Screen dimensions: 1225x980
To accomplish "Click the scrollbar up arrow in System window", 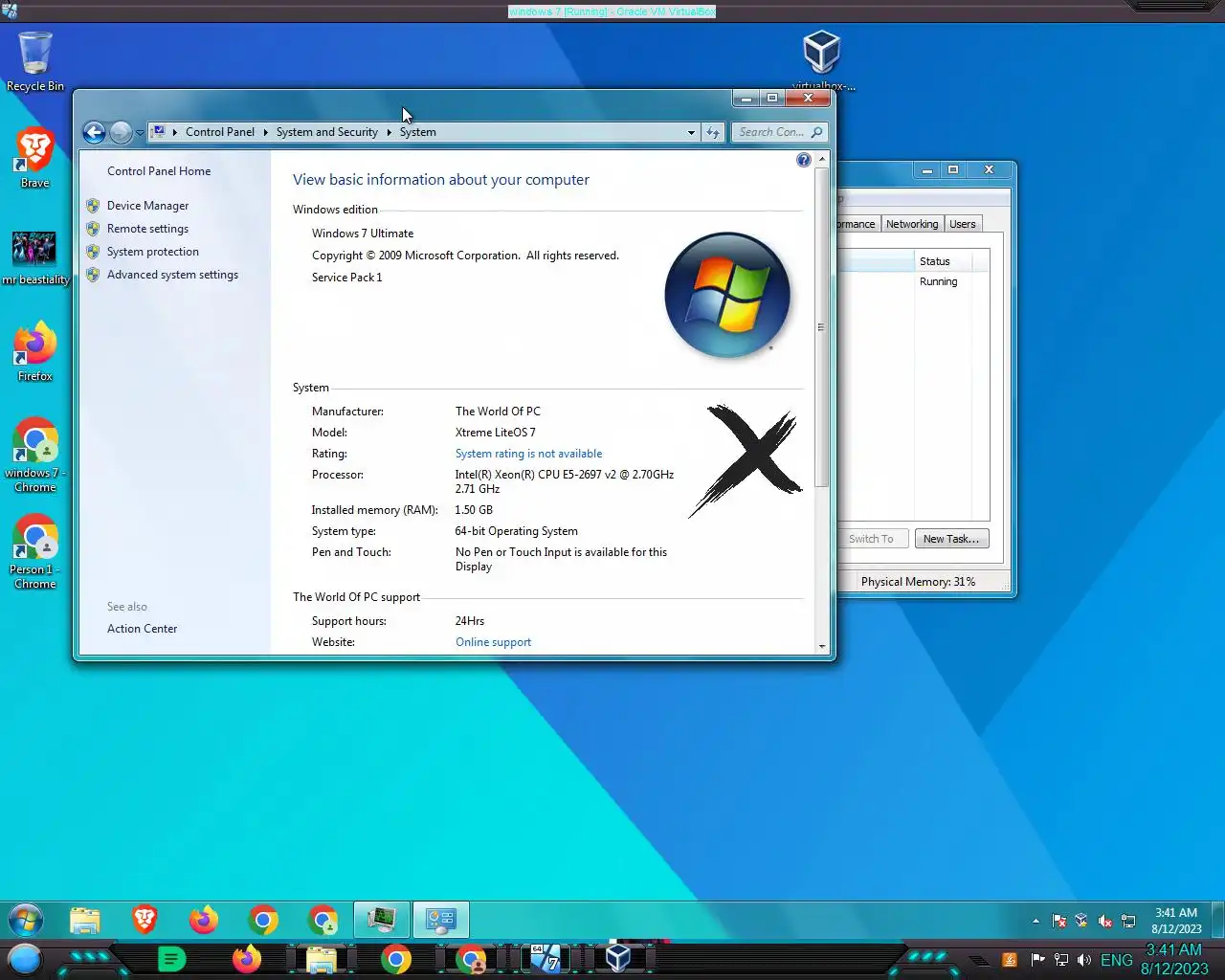I will click(x=821, y=160).
